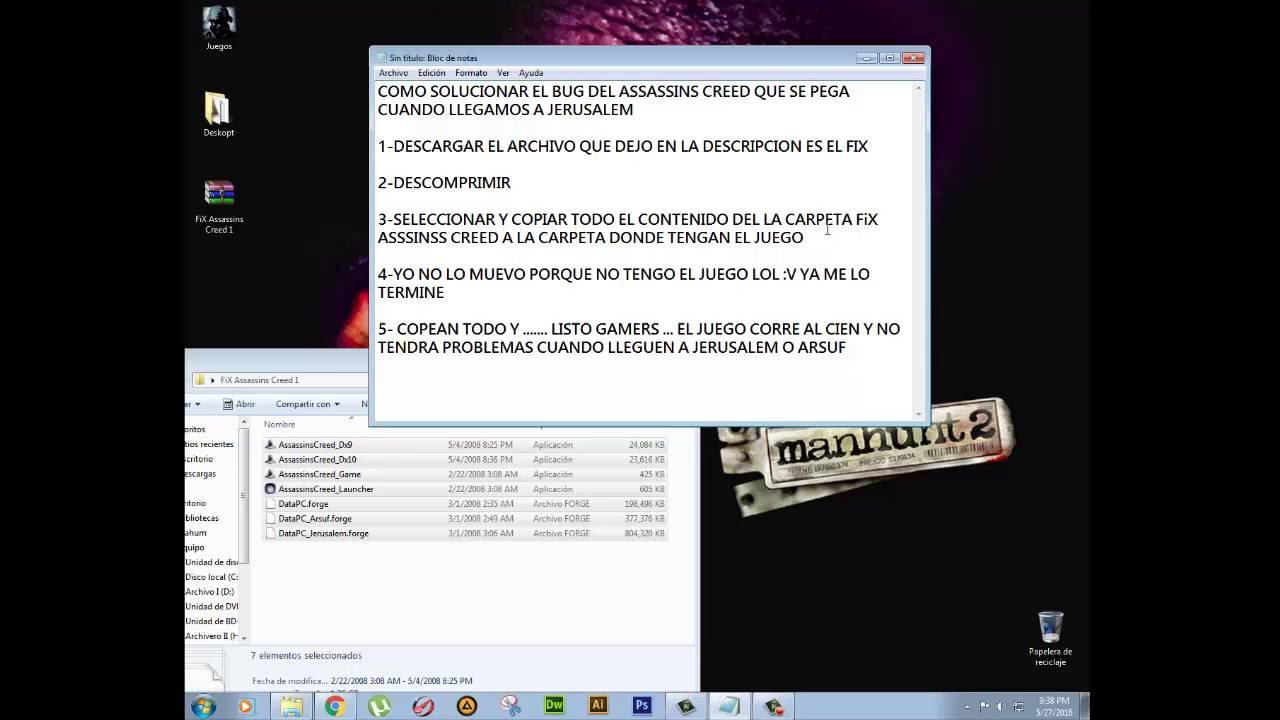Select 'Unidad de DVI' in navigation pane

pos(211,606)
